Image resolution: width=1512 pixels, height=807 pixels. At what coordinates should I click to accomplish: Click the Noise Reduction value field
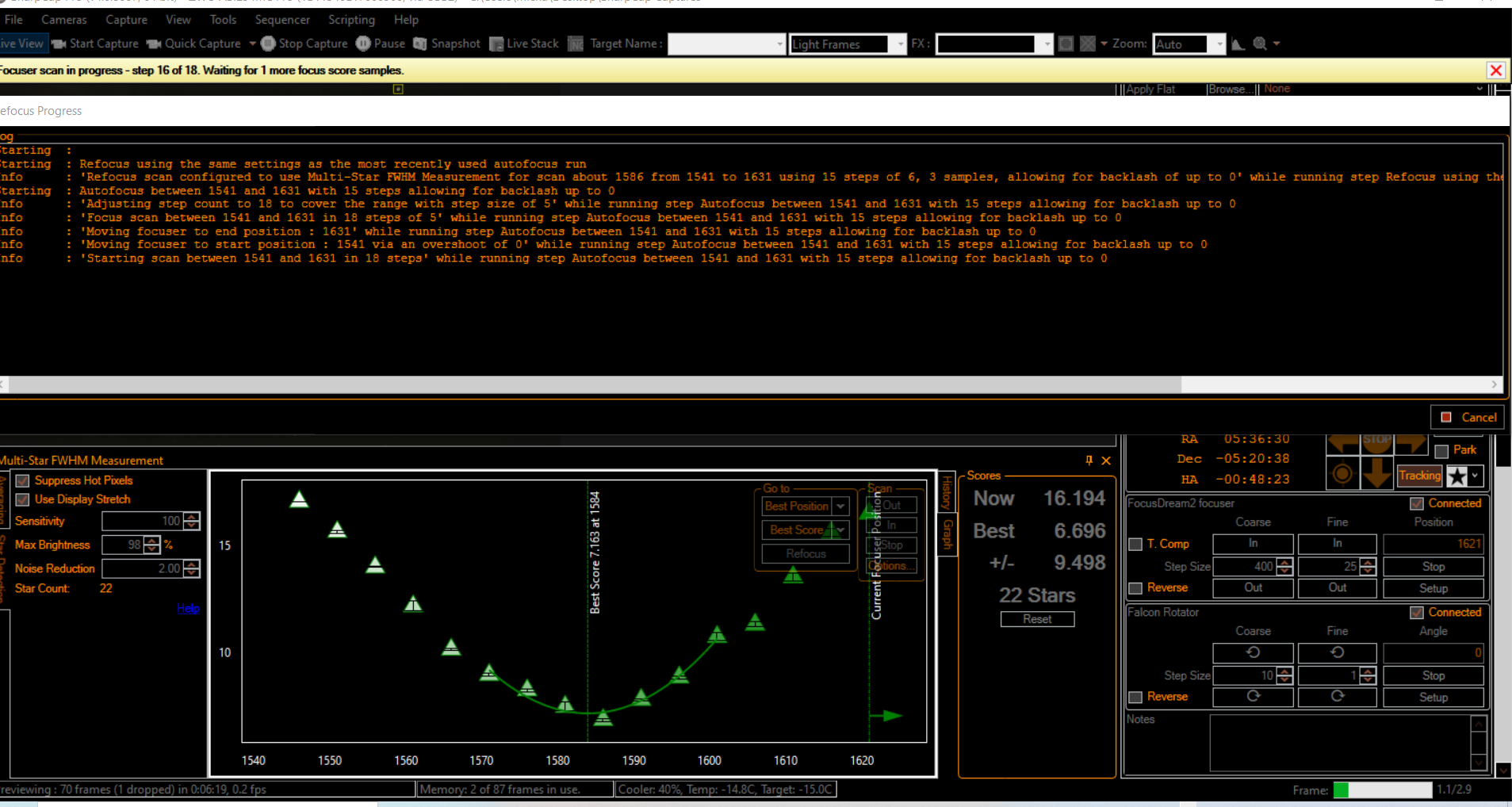point(143,568)
